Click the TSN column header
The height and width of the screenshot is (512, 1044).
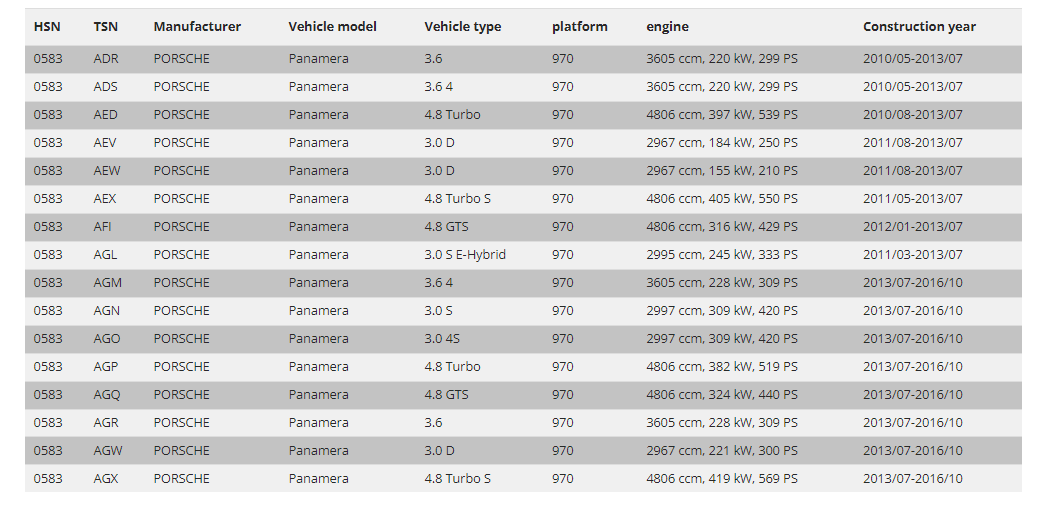(105, 27)
